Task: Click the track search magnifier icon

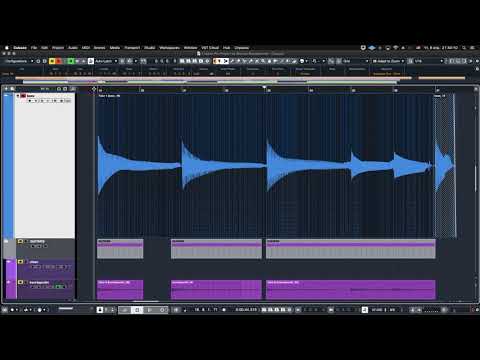Action: [x=12, y=89]
